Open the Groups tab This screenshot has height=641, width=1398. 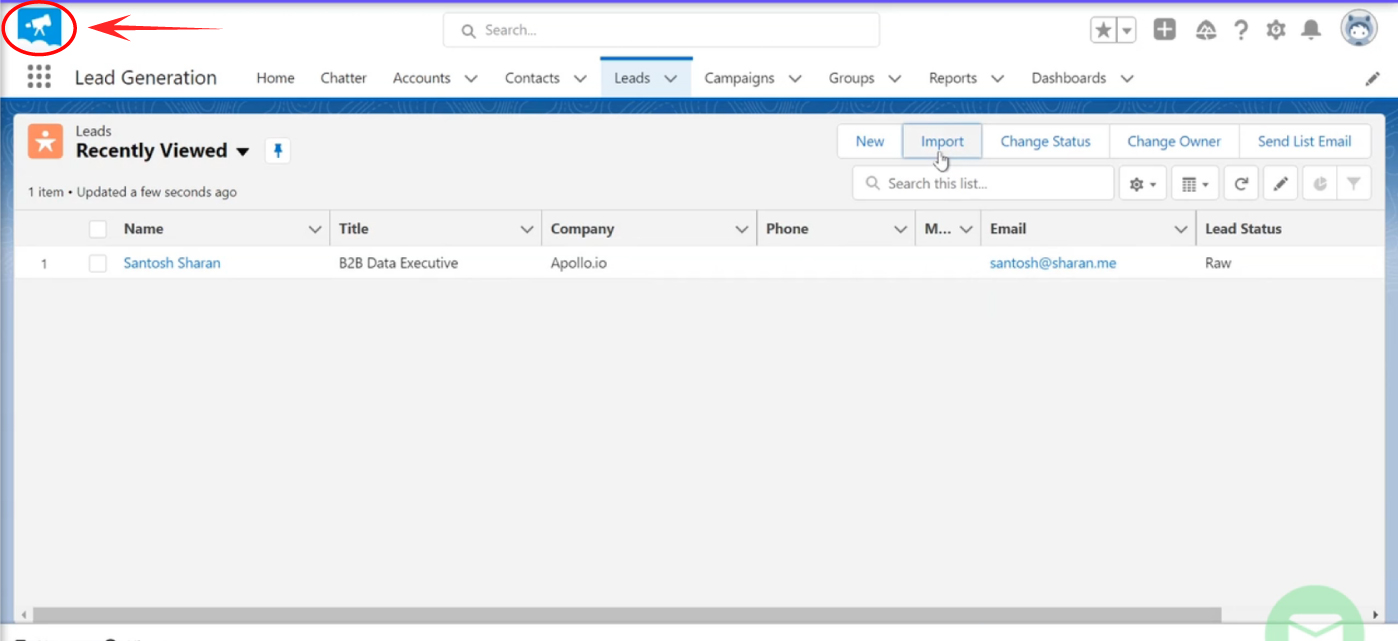[x=852, y=78]
